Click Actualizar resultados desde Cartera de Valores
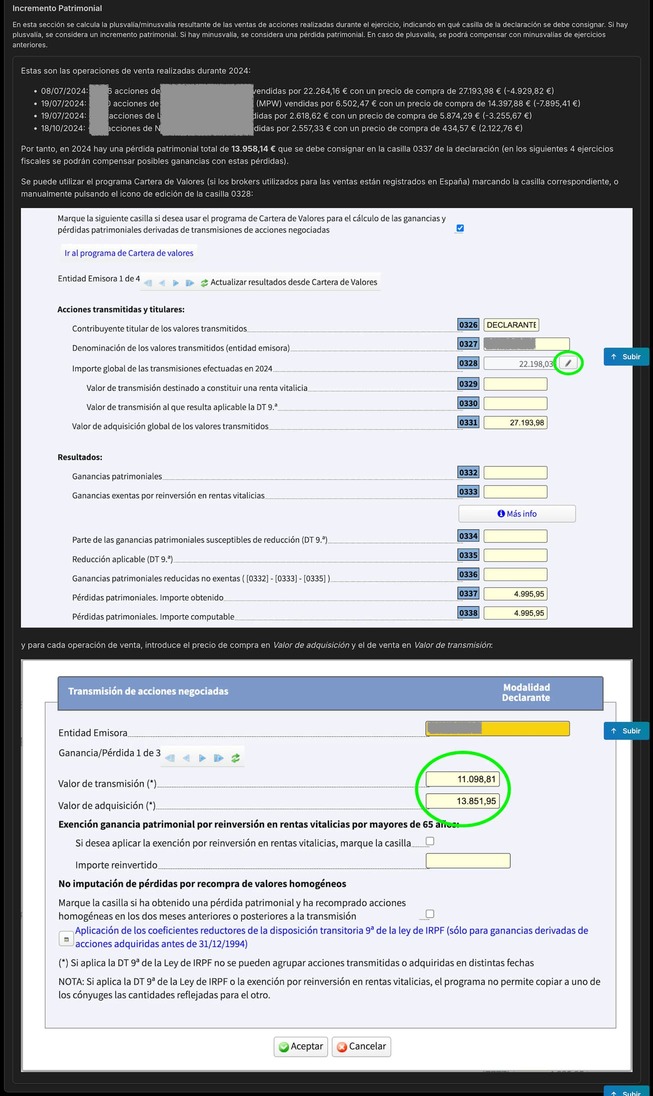This screenshot has height=1096, width=653. tap(294, 282)
